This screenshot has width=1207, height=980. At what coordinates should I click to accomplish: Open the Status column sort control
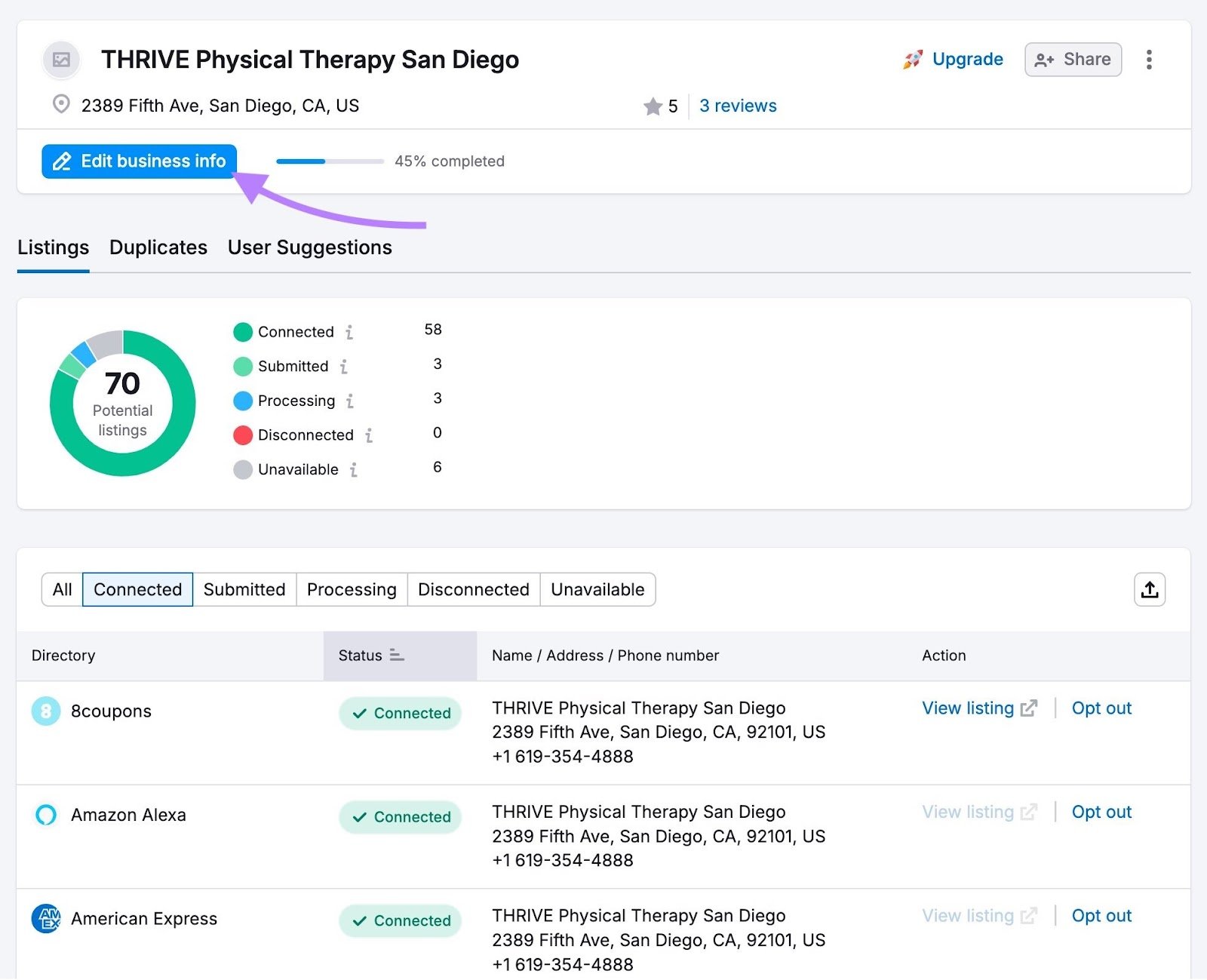396,656
